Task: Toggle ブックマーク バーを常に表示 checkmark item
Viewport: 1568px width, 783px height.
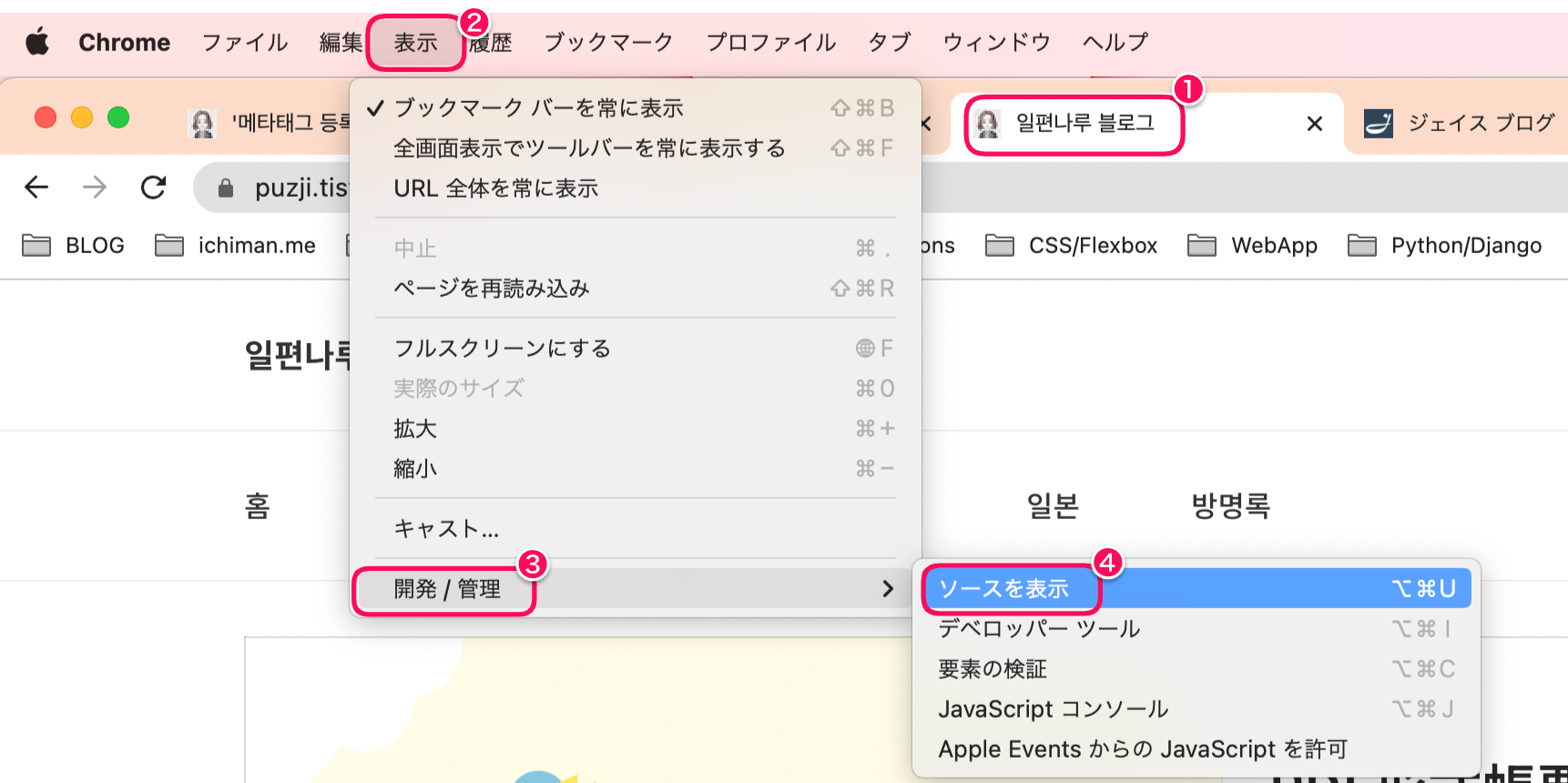Action: (636, 108)
